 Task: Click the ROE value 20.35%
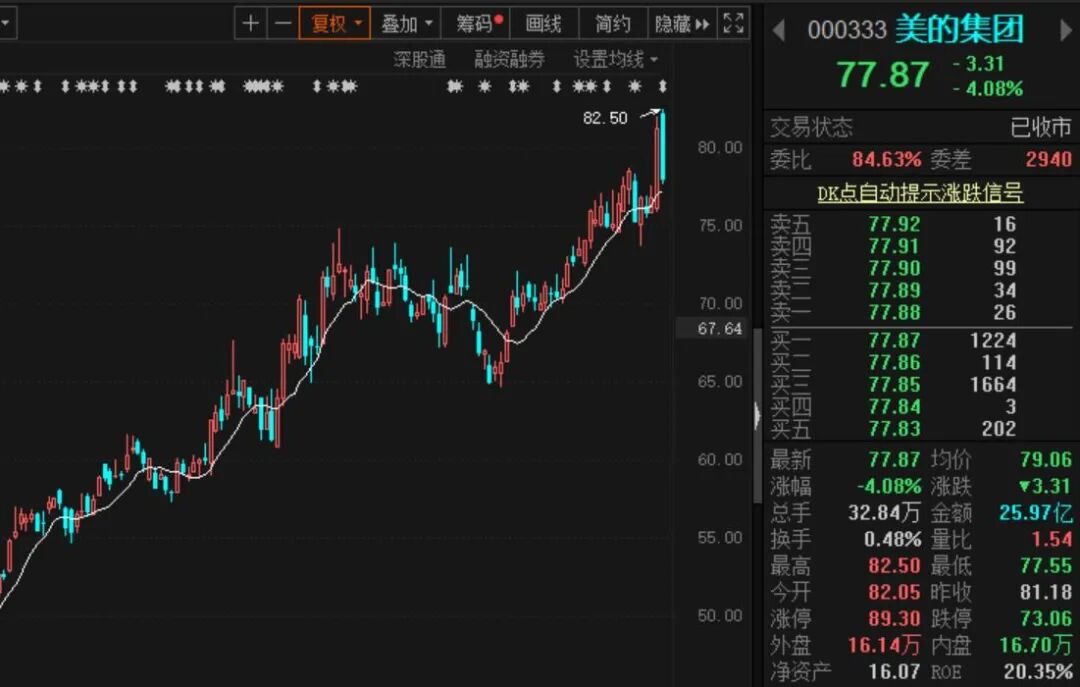(1038, 671)
